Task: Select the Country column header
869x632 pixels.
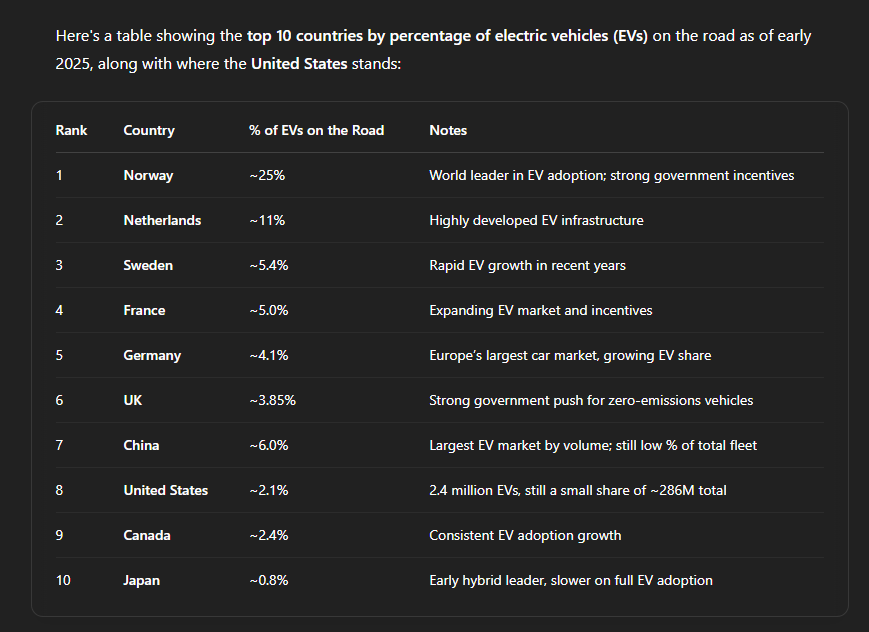Action: (x=149, y=130)
